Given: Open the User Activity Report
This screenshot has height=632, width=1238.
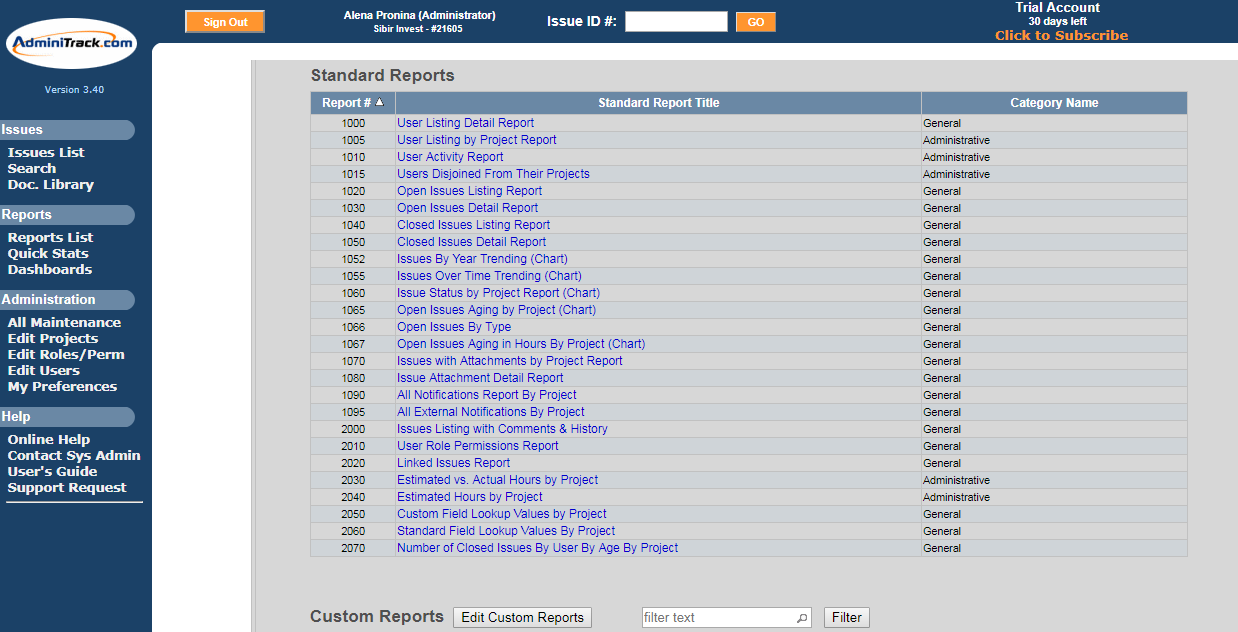Looking at the screenshot, I should pos(450,157).
